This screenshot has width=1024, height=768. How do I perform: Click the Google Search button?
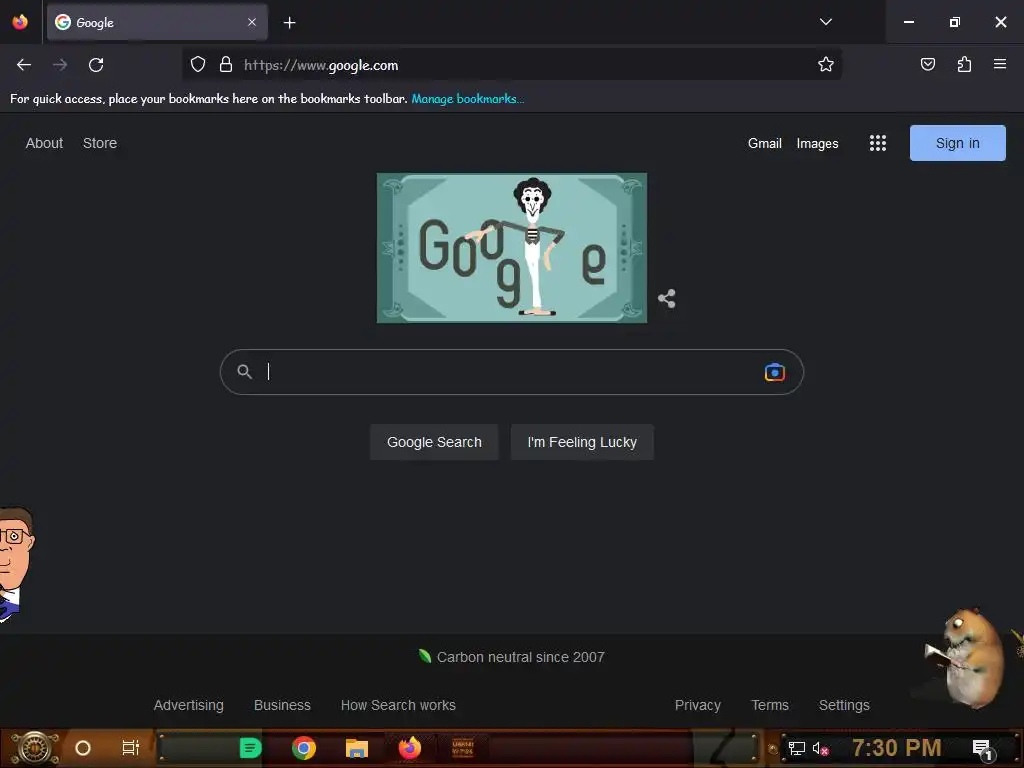point(434,442)
